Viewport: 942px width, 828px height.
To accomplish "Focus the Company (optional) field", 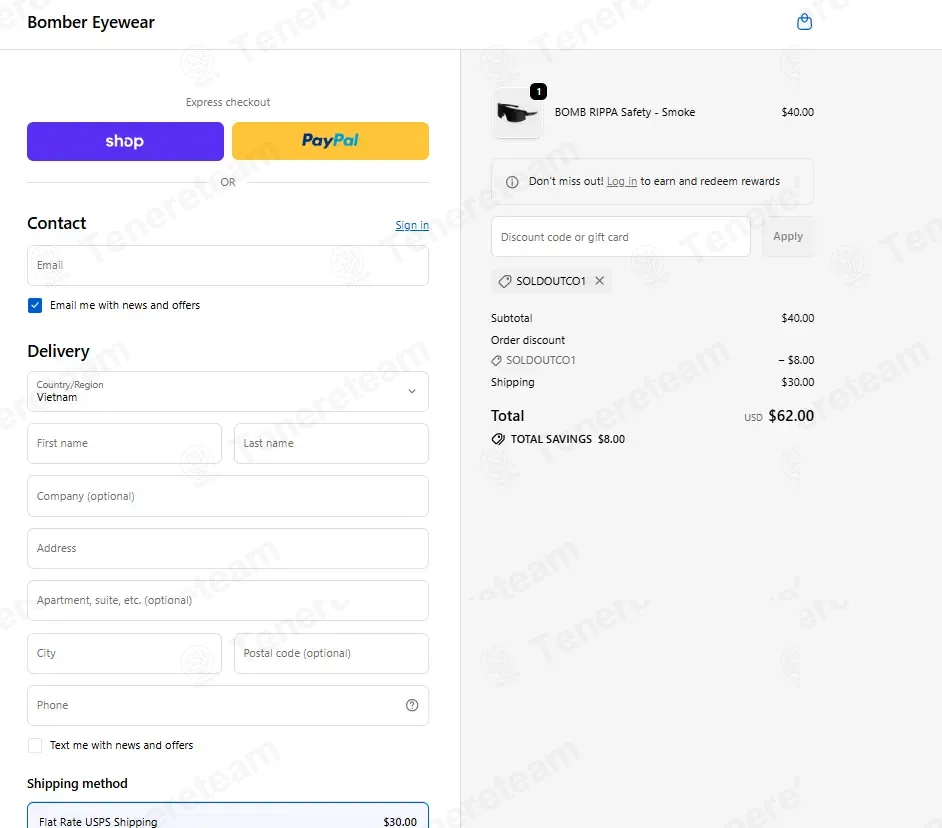I will (228, 496).
